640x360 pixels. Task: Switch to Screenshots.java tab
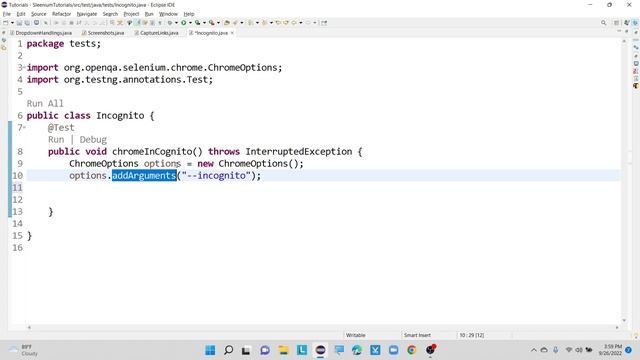click(x=103, y=33)
